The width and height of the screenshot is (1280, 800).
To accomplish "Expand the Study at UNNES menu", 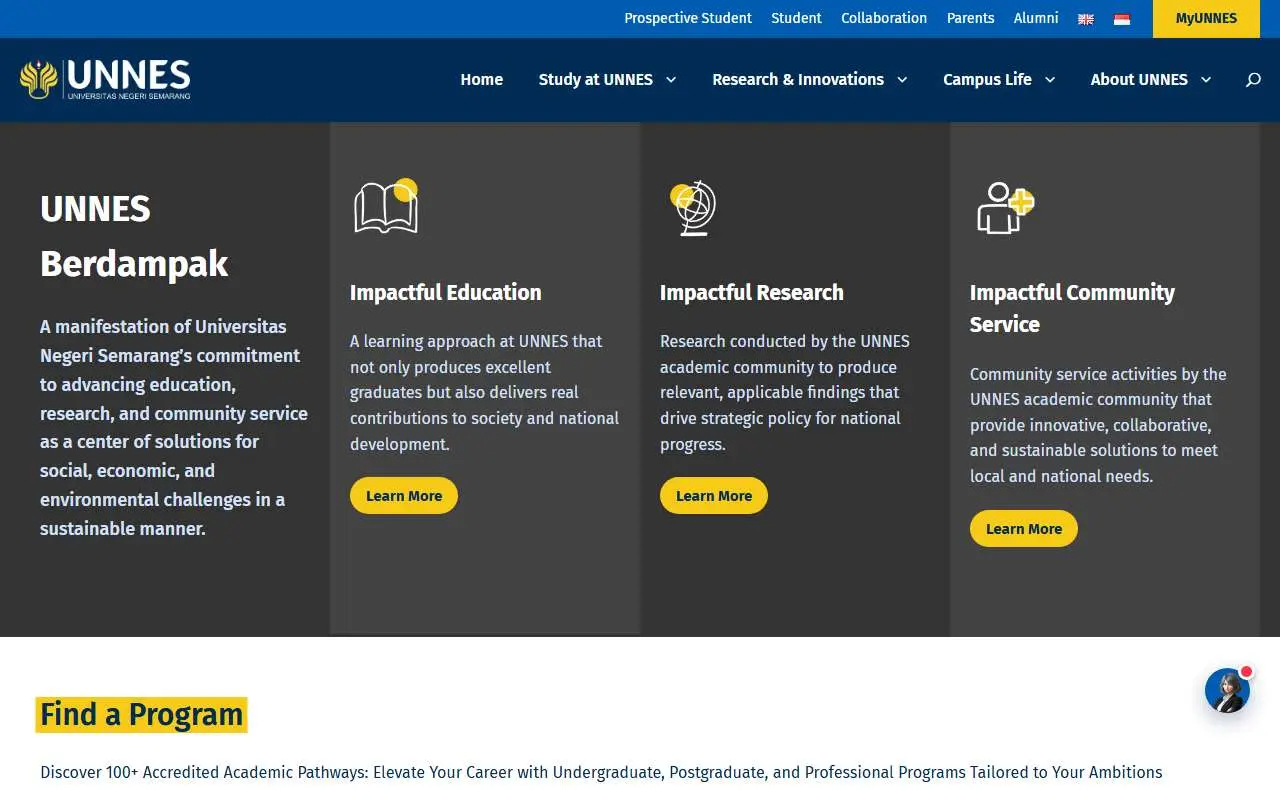I will [607, 80].
